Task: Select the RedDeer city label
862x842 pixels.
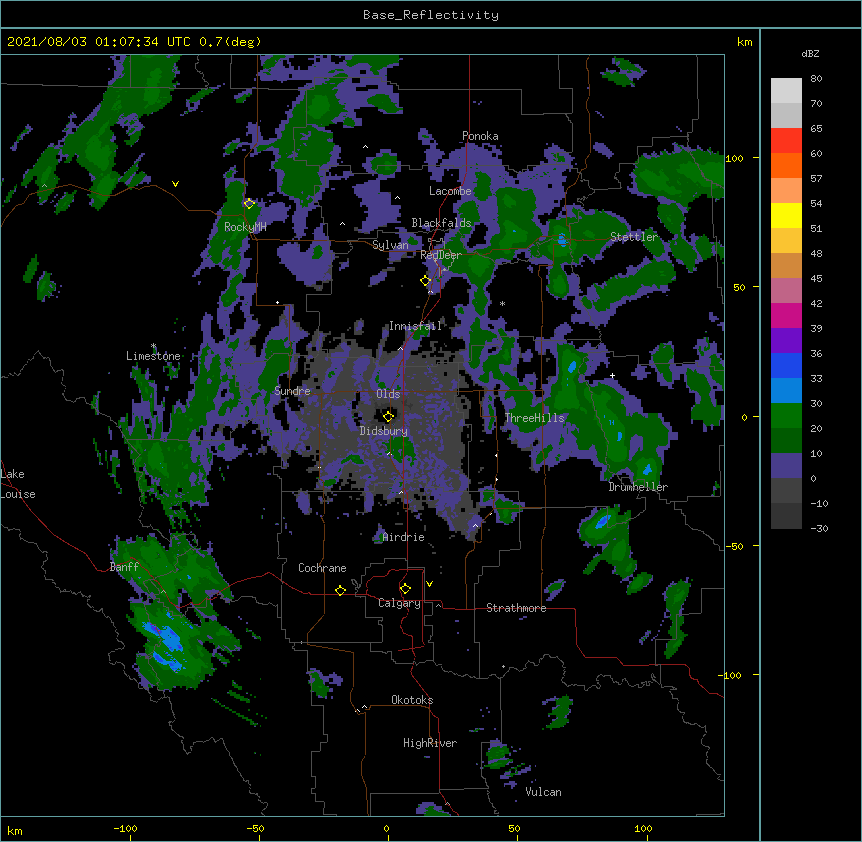Action: 441,255
